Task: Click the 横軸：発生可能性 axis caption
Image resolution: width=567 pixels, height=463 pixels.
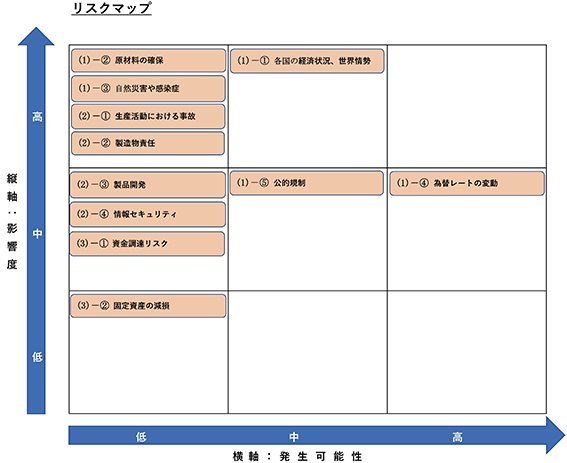Action: tap(297, 456)
